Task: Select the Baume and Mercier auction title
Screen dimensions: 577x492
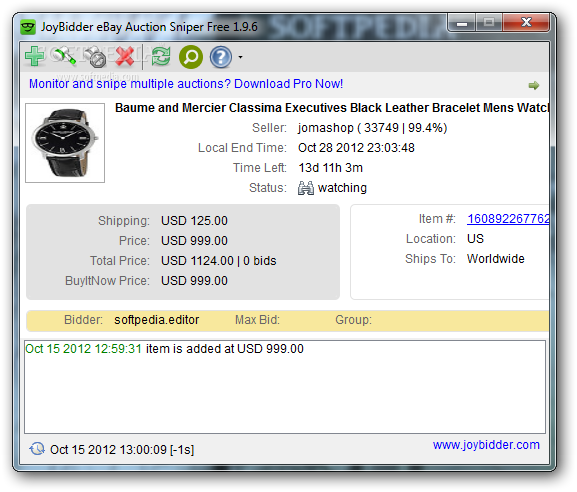Action: (332, 108)
